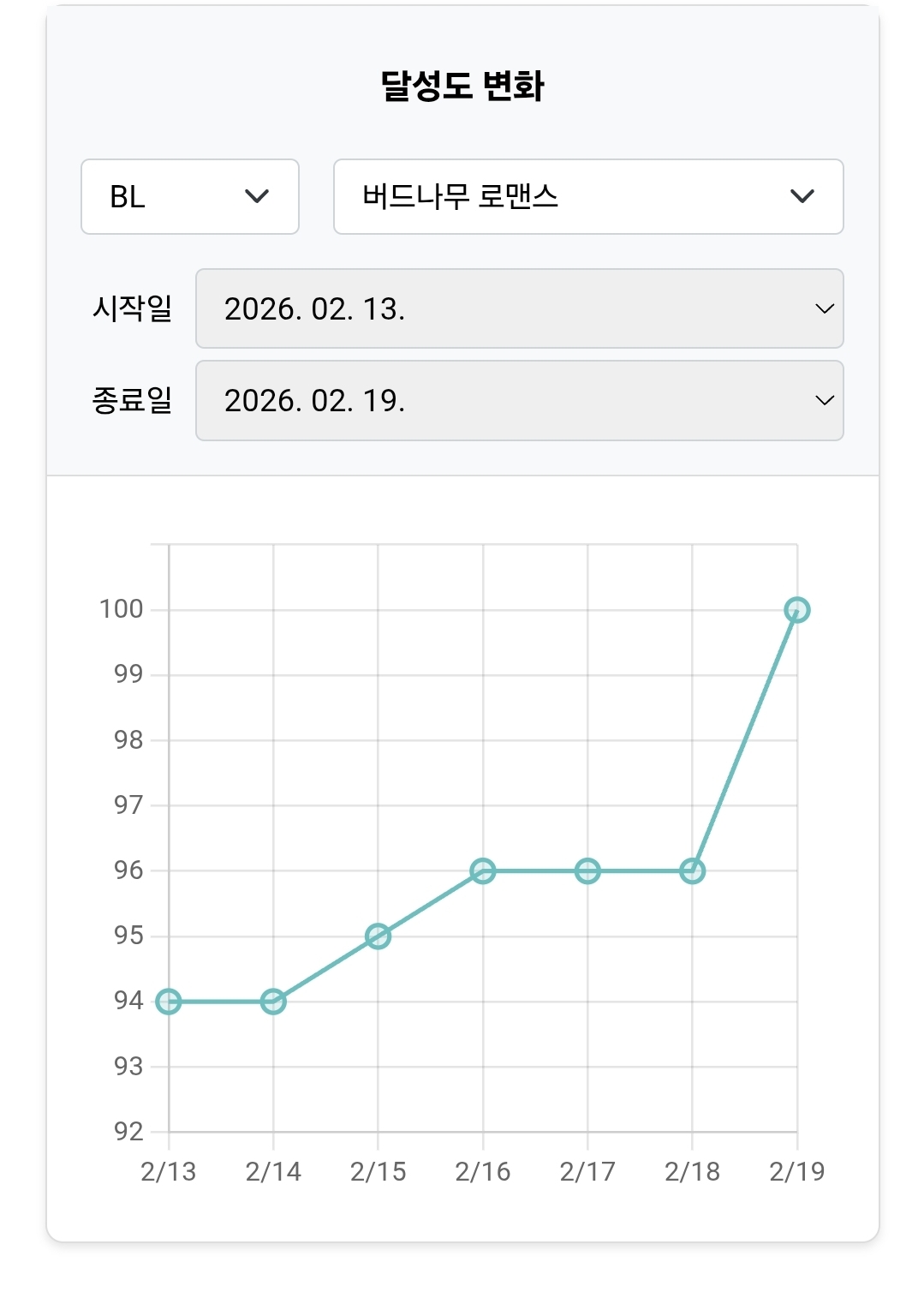Select the 2/13 data point on chart
This screenshot has width=924, height=1292.
coord(169,1001)
